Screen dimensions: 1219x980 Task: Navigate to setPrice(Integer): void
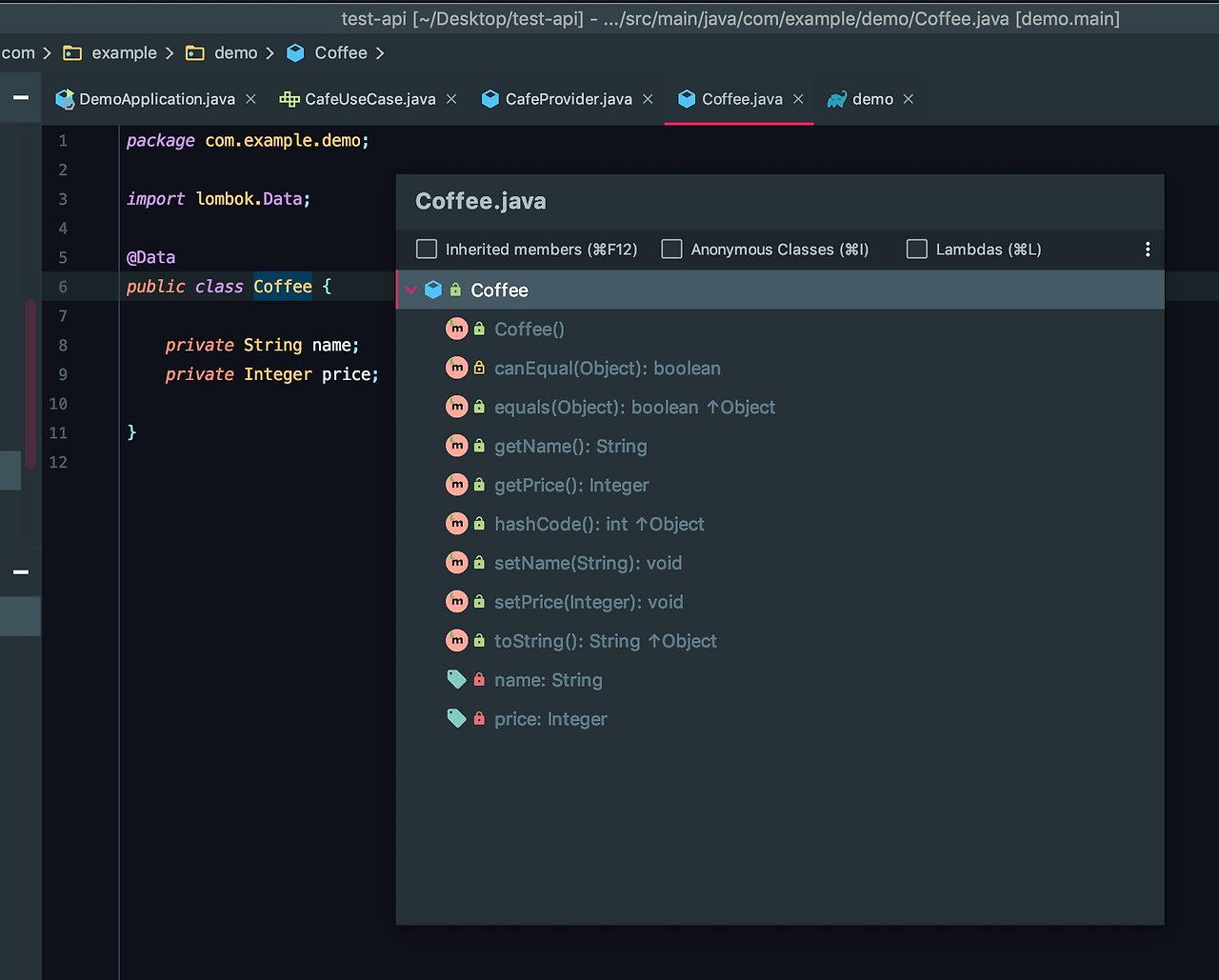point(589,603)
